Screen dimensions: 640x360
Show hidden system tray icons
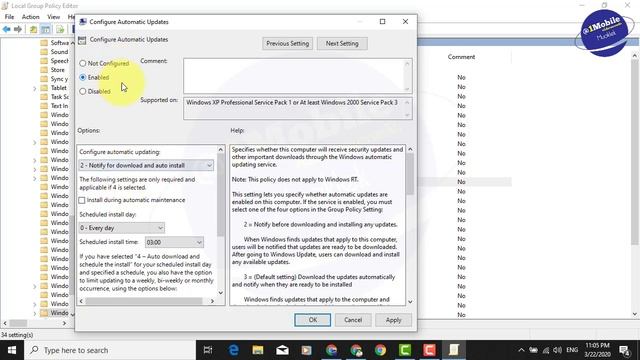click(x=521, y=350)
